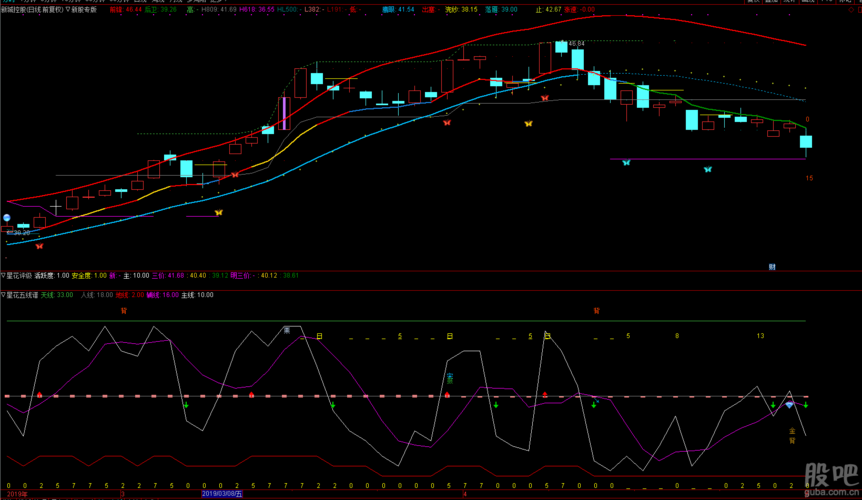The width and height of the screenshot is (862, 500).
Task: Click the 新城控股(日线 前复权) chart title
Action: pyautogui.click(x=32, y=9)
